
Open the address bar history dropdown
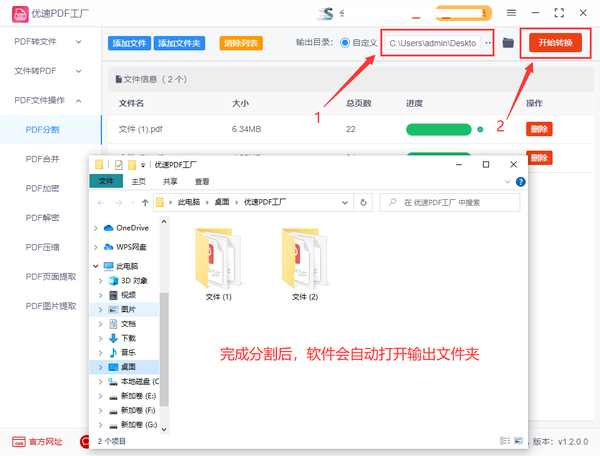tap(345, 203)
